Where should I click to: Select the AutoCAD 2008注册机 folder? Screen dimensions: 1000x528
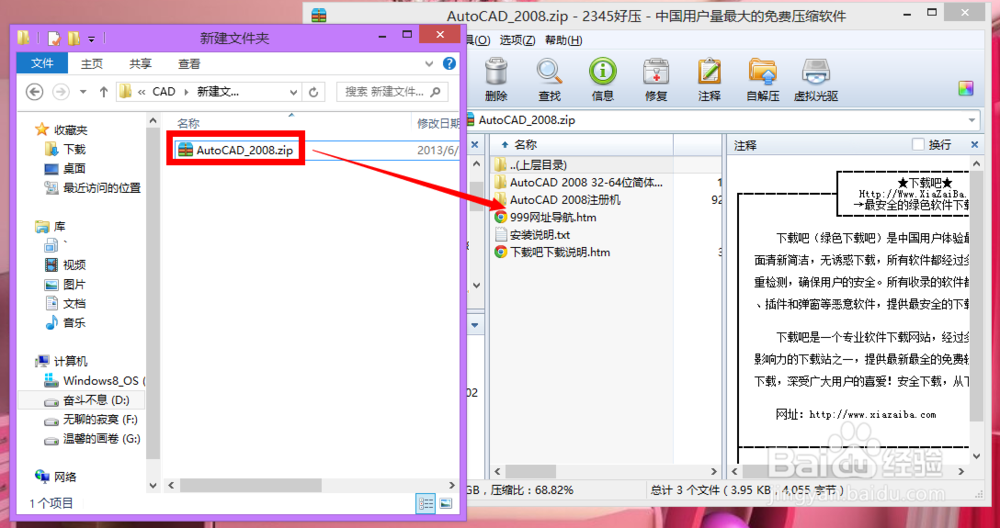pos(557,200)
